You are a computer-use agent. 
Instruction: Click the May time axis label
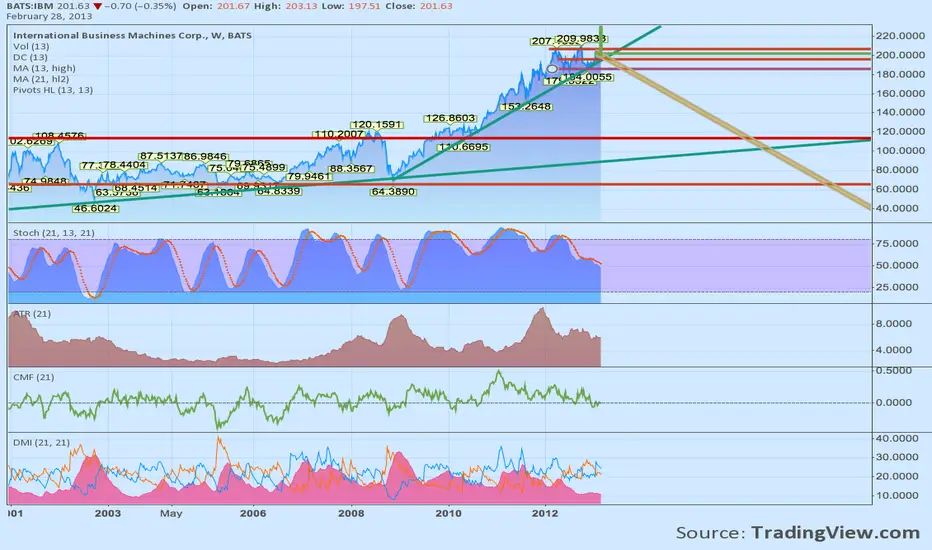(x=171, y=513)
